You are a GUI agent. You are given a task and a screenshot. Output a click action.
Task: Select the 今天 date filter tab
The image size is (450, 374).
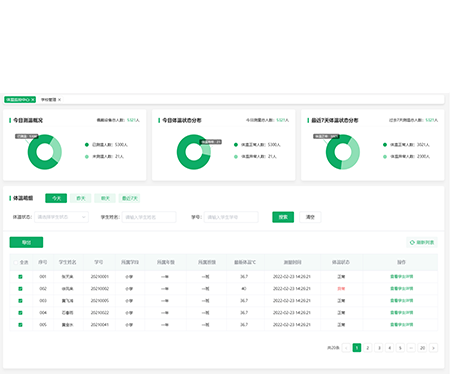tap(56, 198)
